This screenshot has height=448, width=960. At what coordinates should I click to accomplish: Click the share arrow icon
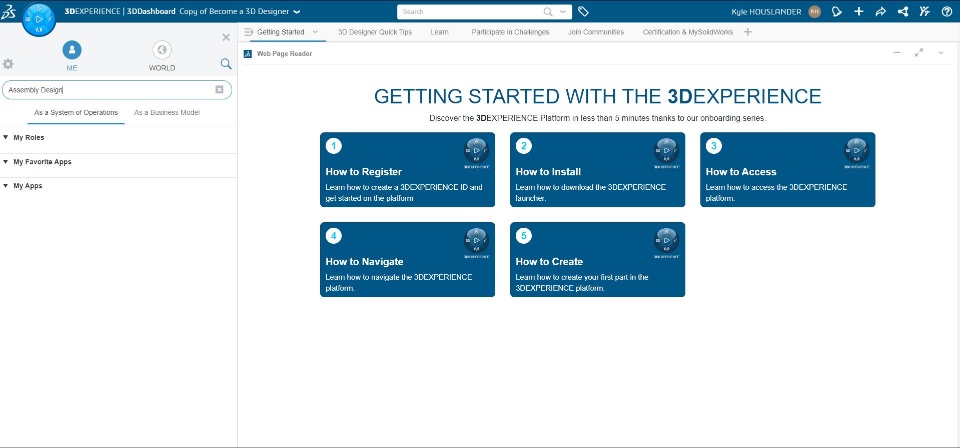pos(880,12)
